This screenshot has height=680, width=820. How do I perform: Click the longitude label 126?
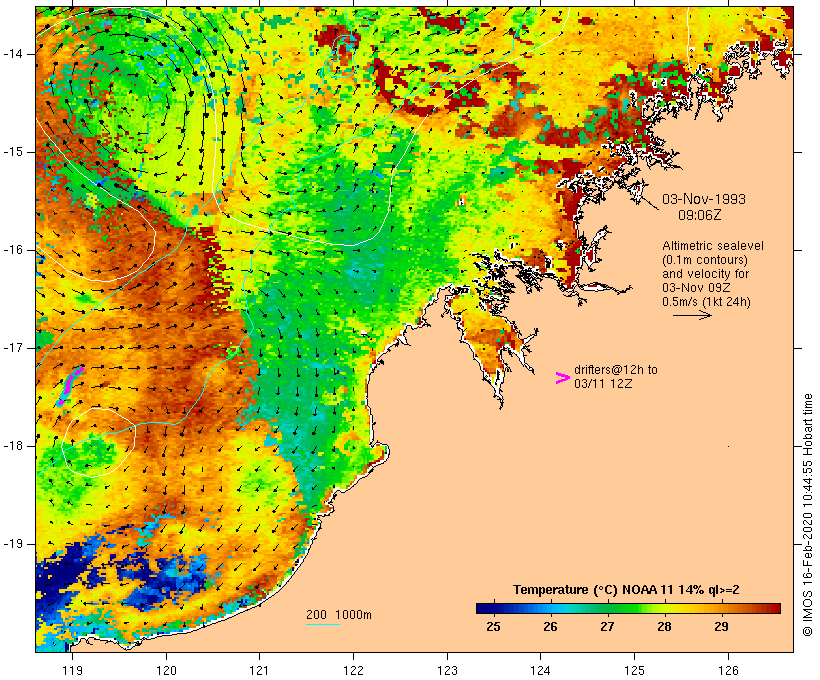(728, 670)
